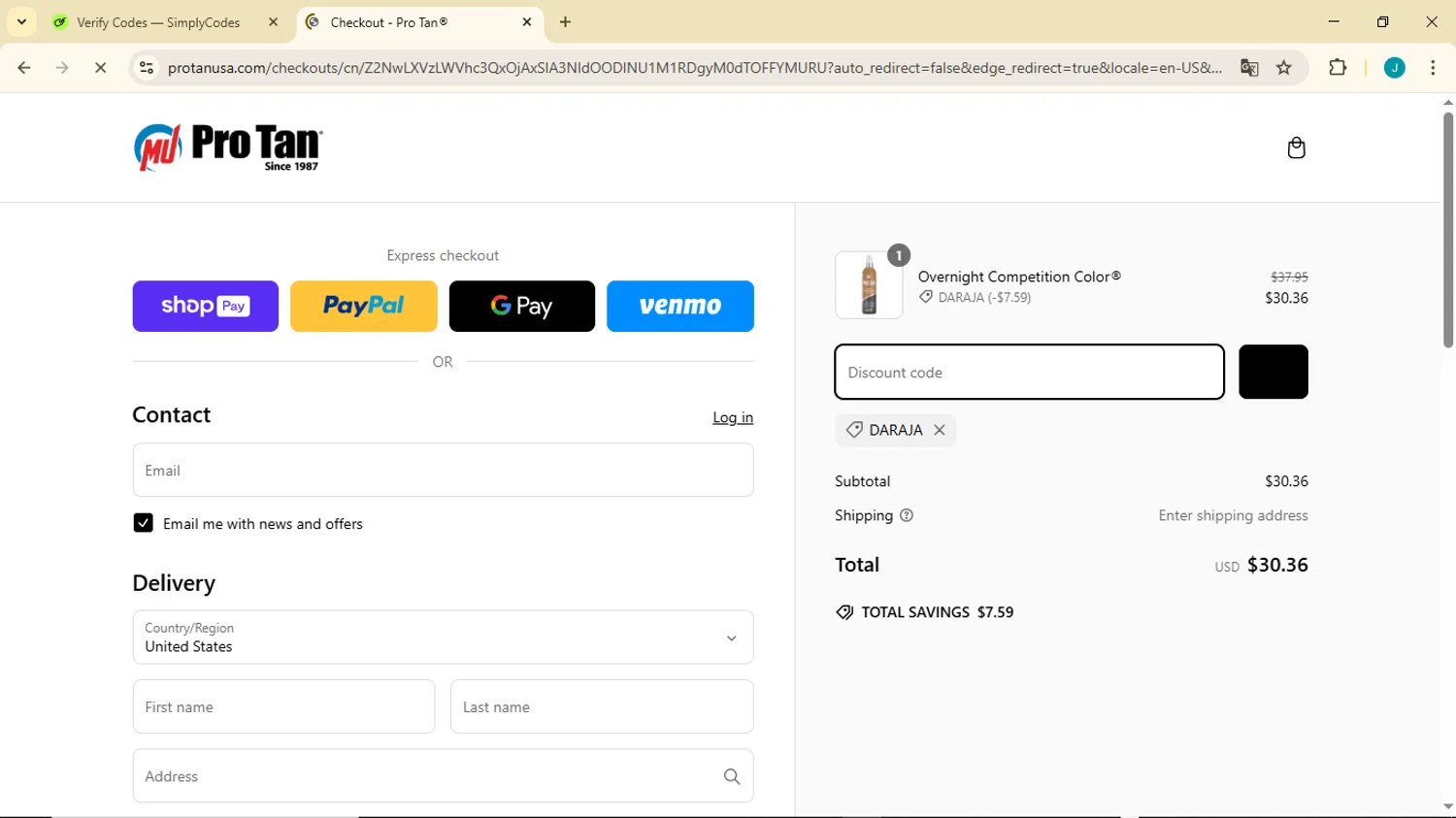Open Chrome three-dot menu
Image resolution: width=1456 pixels, height=818 pixels.
pyautogui.click(x=1433, y=68)
